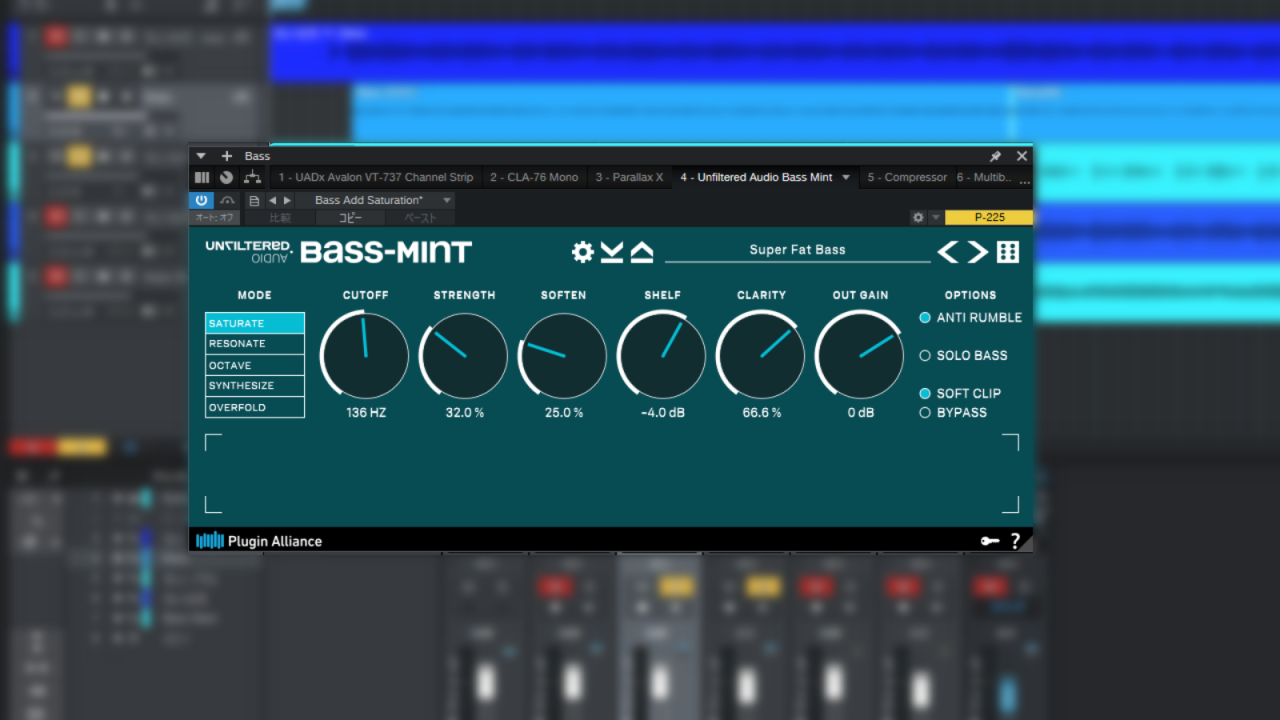This screenshot has height=720, width=1280.
Task: Click the Strength knob
Action: [464, 356]
